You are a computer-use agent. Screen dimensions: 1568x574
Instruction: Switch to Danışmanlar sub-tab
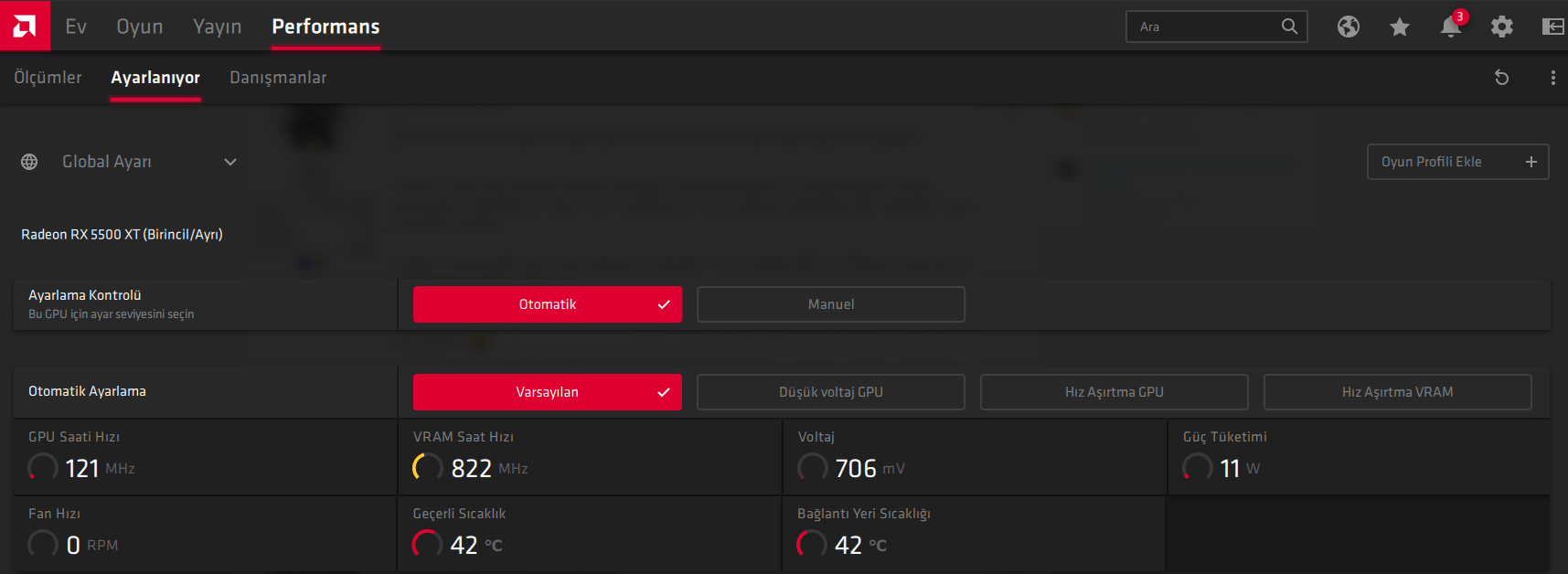(278, 78)
